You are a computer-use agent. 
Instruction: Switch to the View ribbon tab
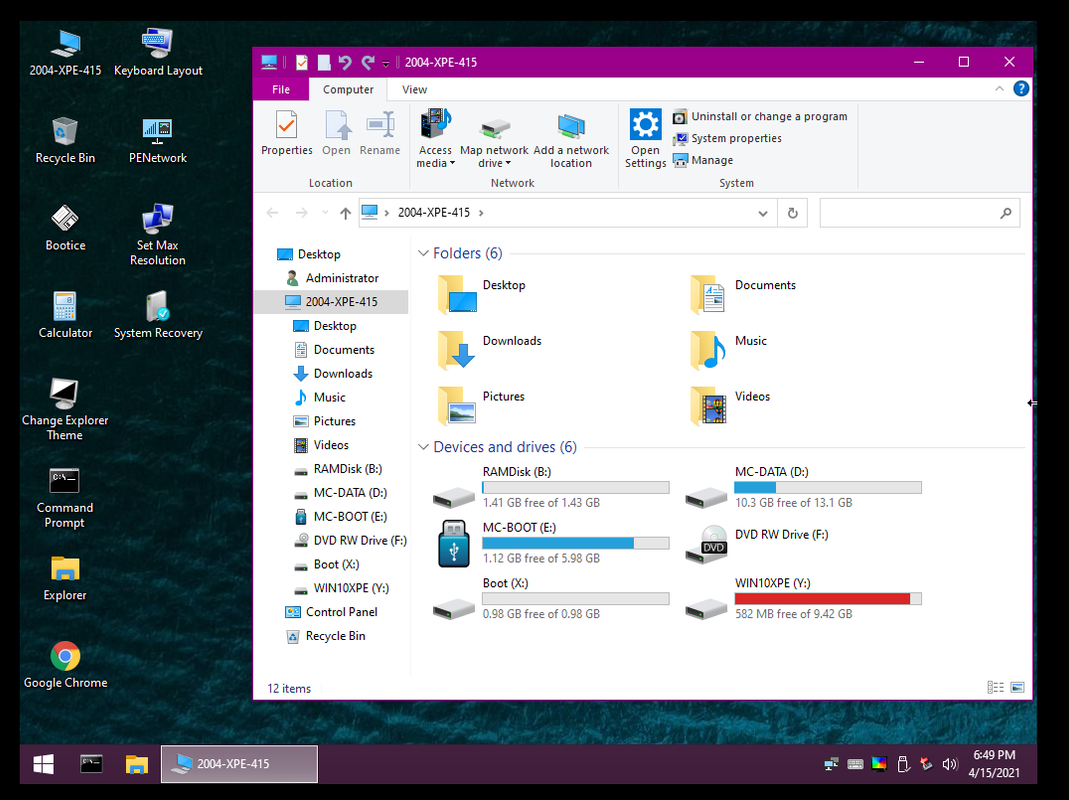coord(414,89)
